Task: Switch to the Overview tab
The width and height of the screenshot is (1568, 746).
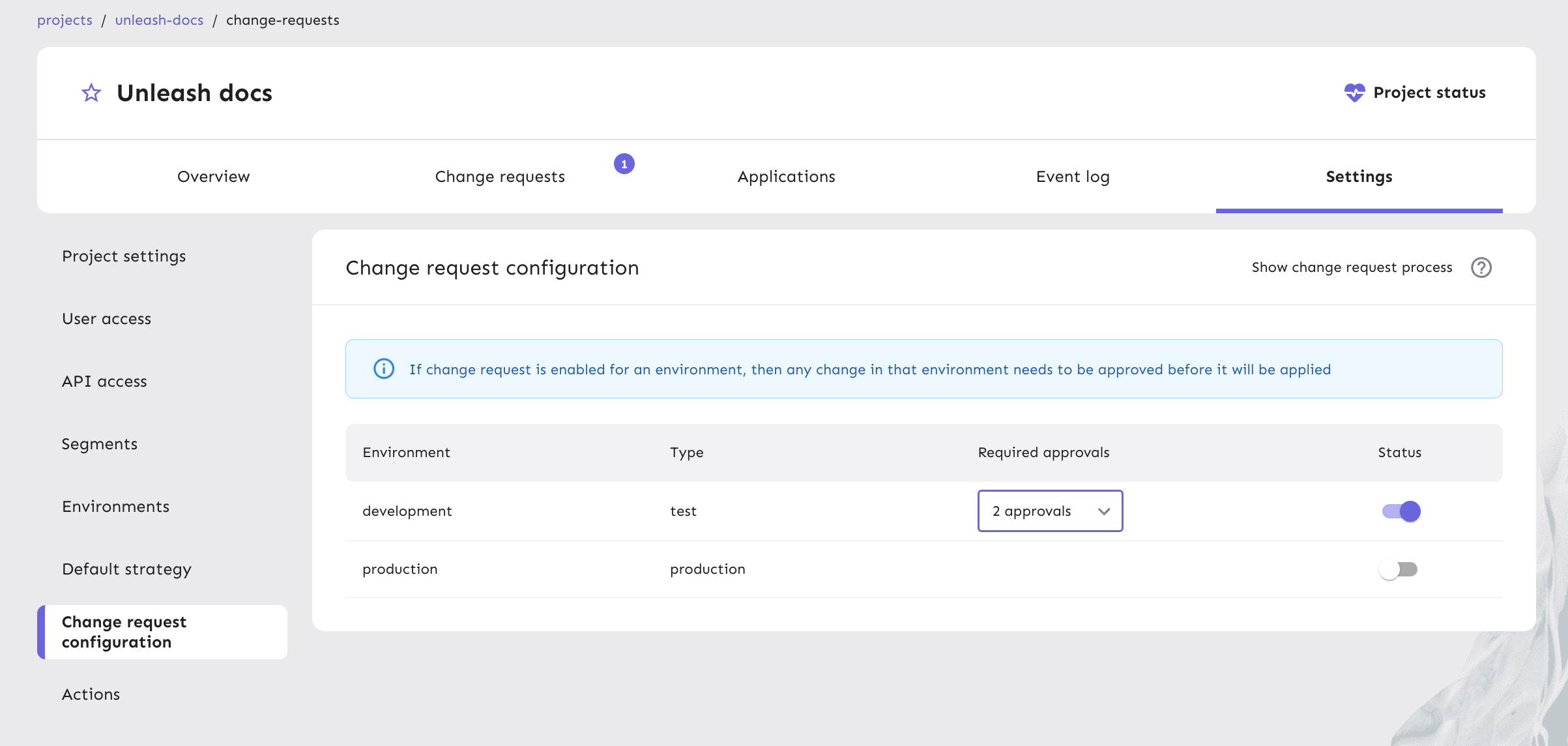Action: coord(213,175)
